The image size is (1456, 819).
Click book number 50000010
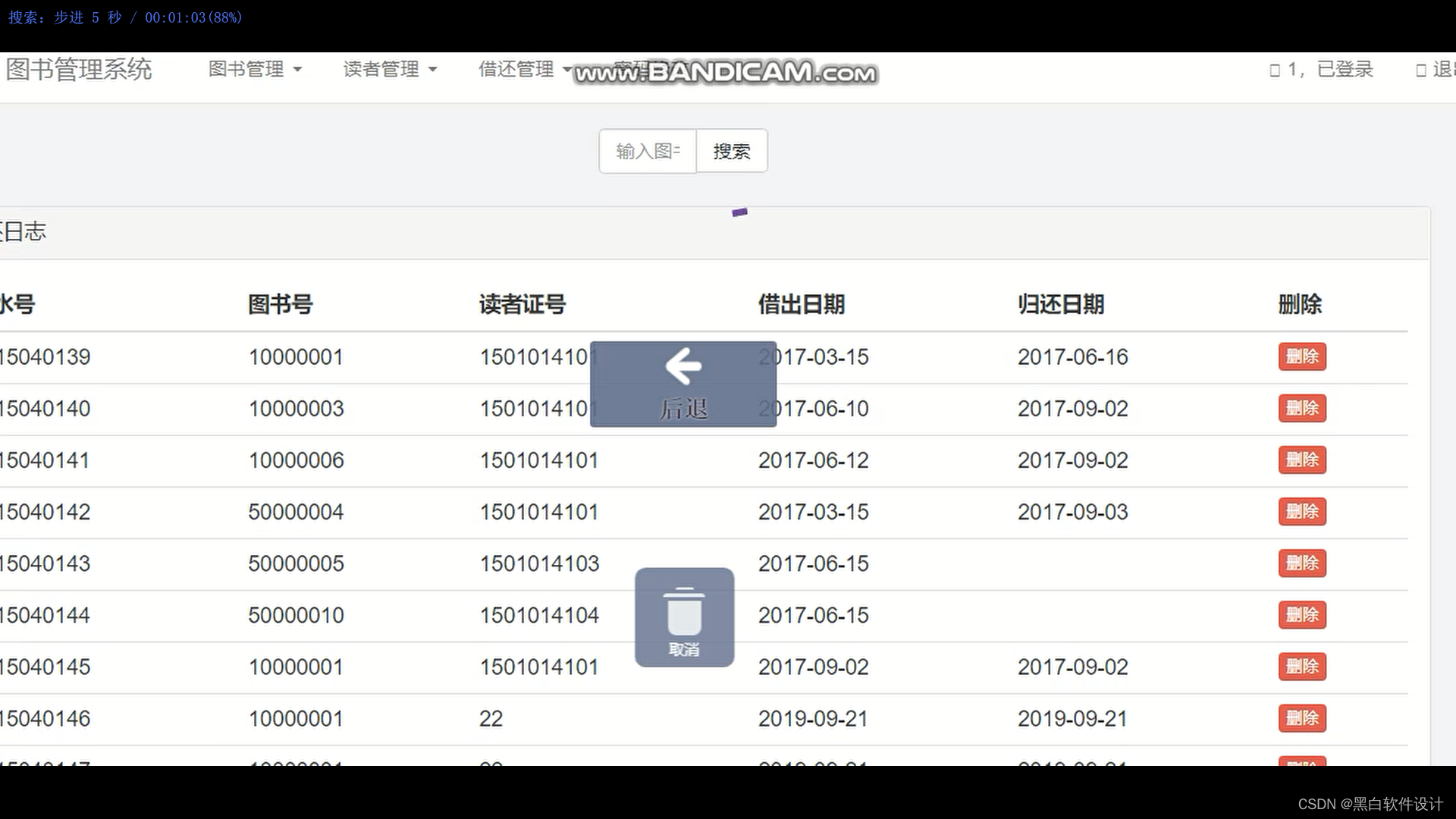(x=297, y=615)
